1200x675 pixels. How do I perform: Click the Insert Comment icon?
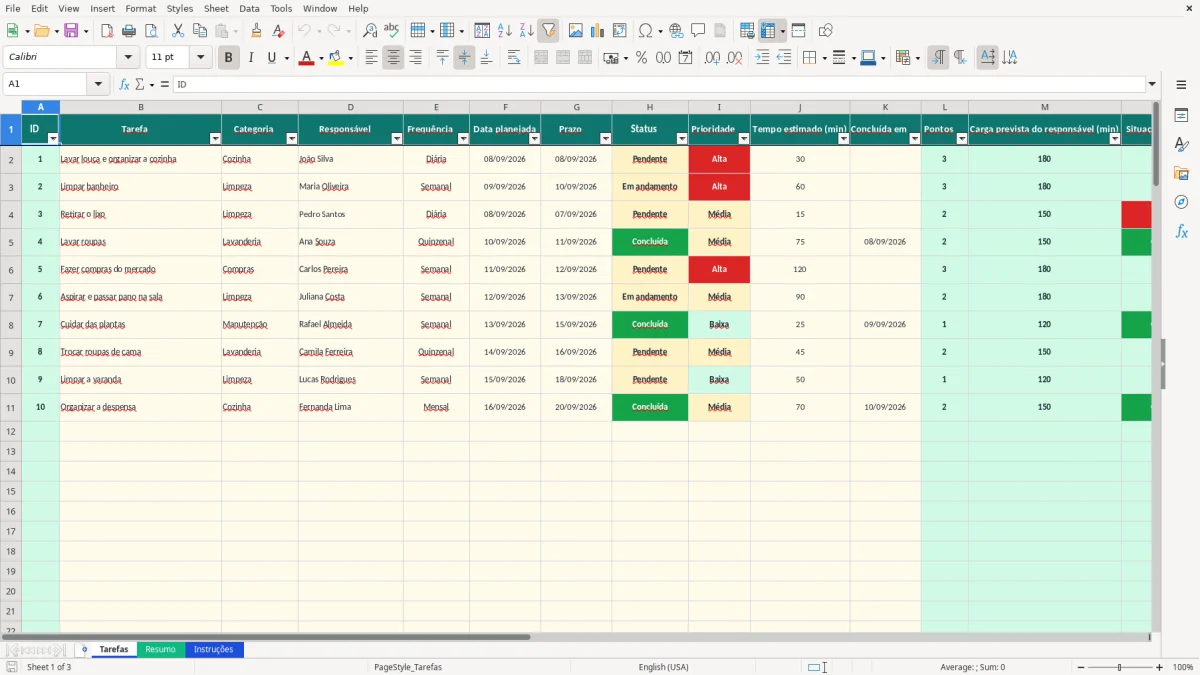tap(698, 31)
